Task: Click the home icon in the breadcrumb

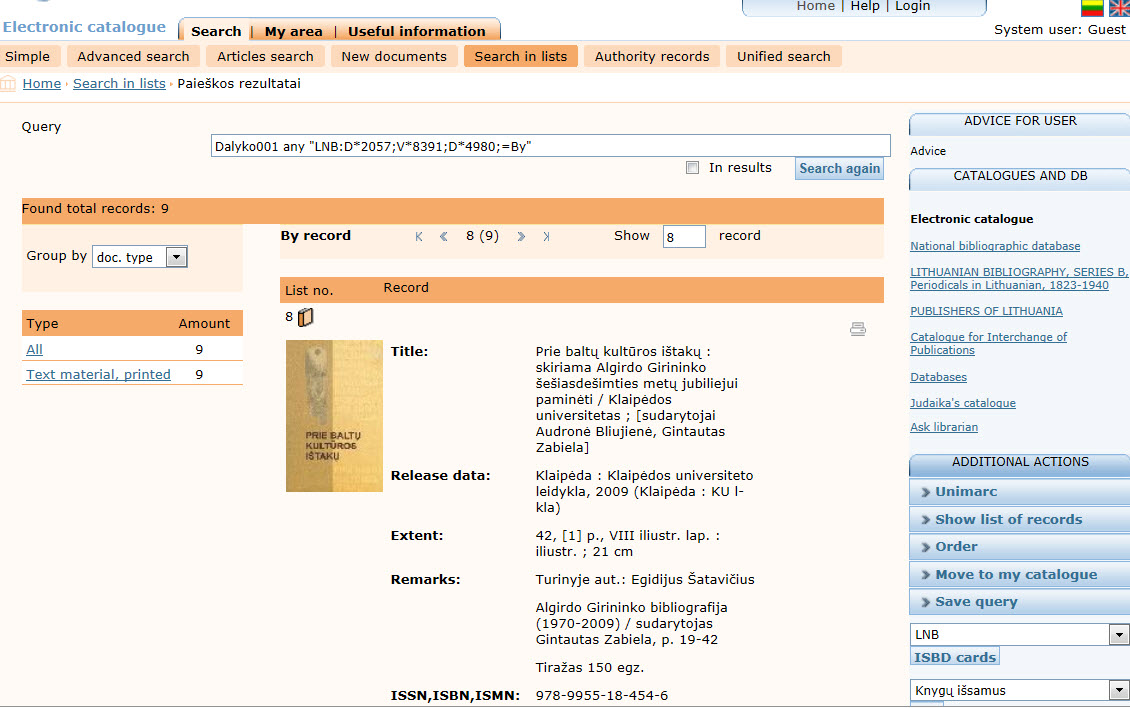Action: pos(9,84)
